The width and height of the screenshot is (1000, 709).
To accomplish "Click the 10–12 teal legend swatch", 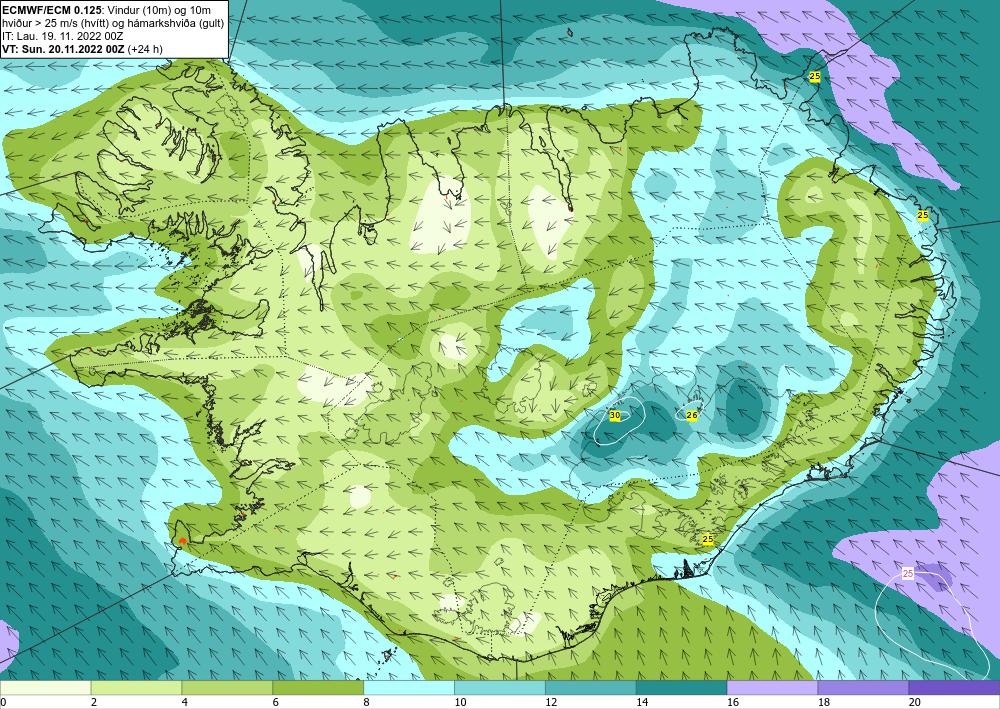I will (x=499, y=687).
